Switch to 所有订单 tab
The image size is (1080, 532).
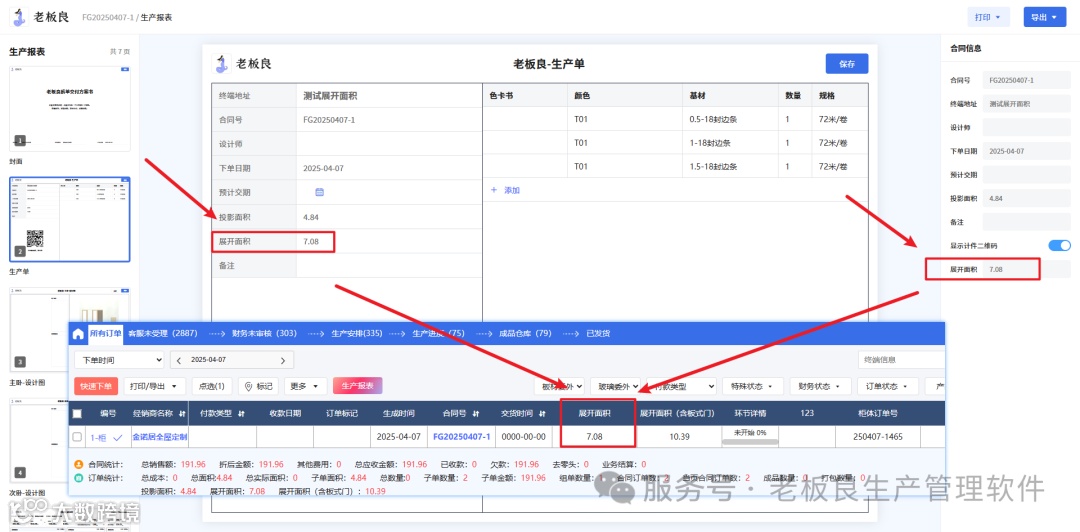point(105,334)
